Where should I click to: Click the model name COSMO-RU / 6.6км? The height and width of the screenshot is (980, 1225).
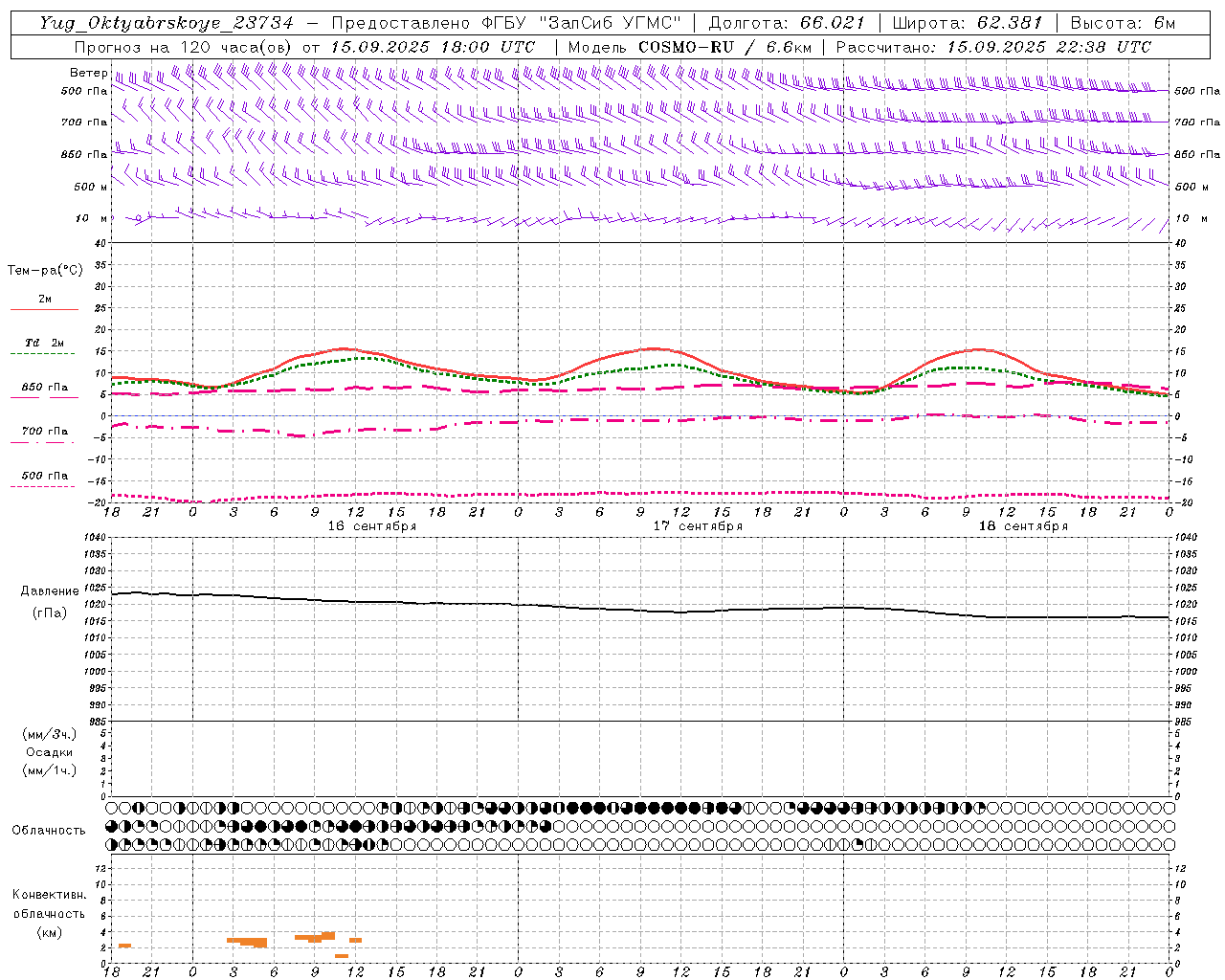pos(724,47)
